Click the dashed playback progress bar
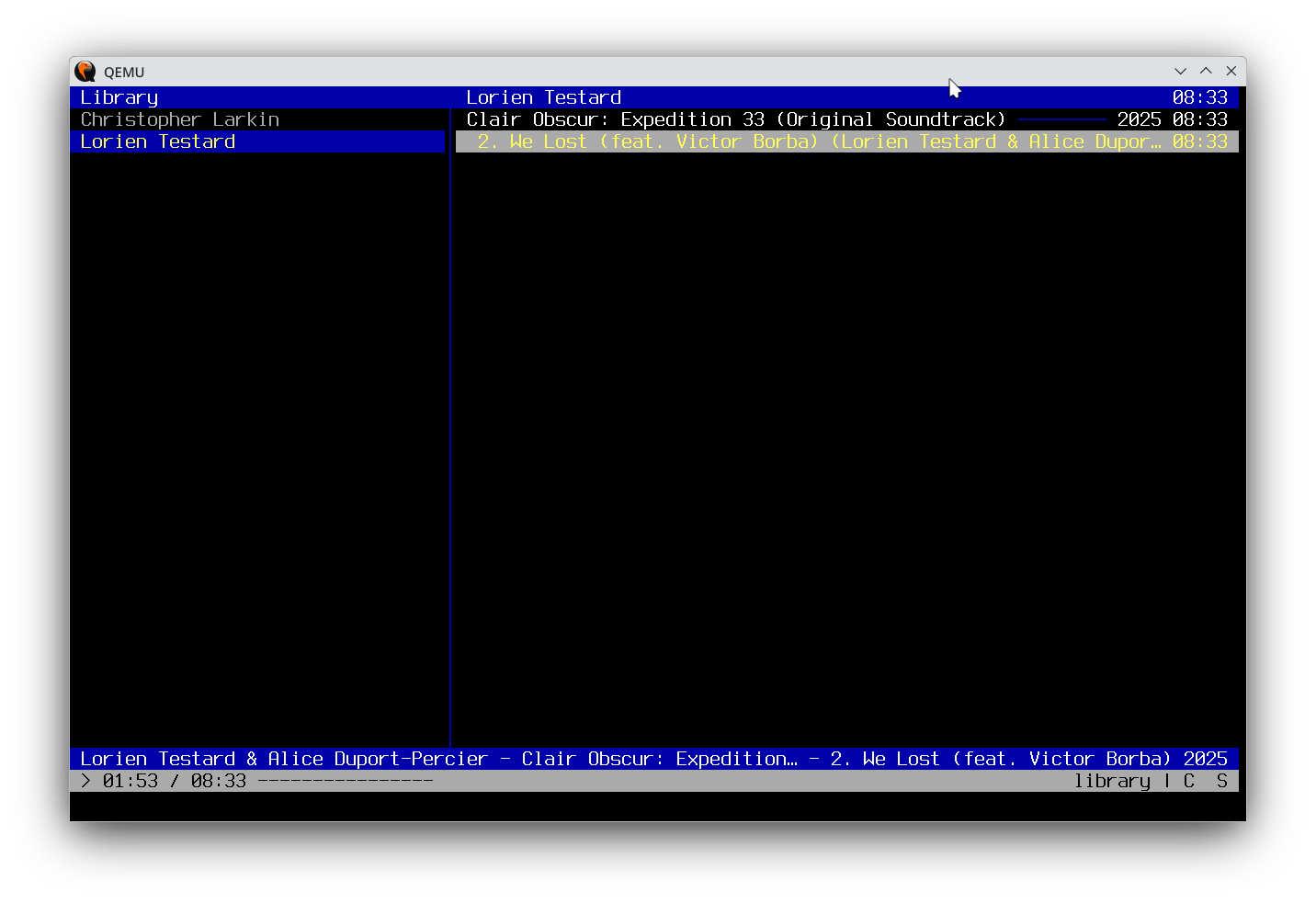Screen dimensions: 1316x903 (346, 781)
